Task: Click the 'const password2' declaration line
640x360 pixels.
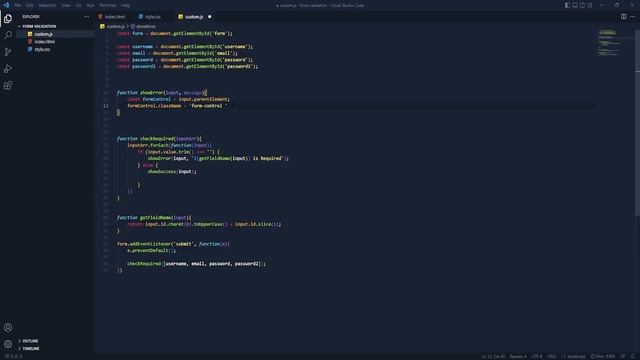Action: click(x=187, y=66)
